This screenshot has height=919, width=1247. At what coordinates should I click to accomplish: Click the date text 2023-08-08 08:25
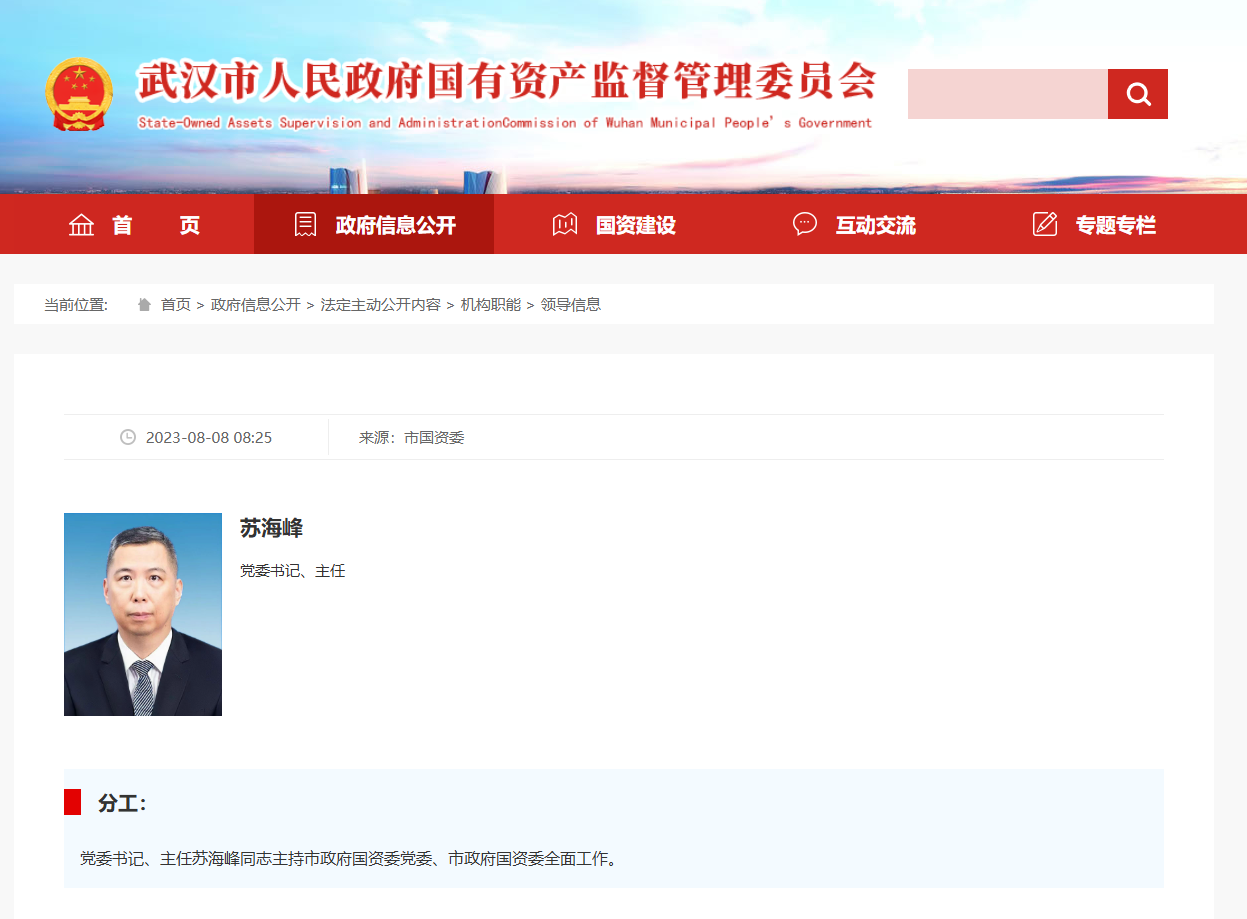point(209,437)
